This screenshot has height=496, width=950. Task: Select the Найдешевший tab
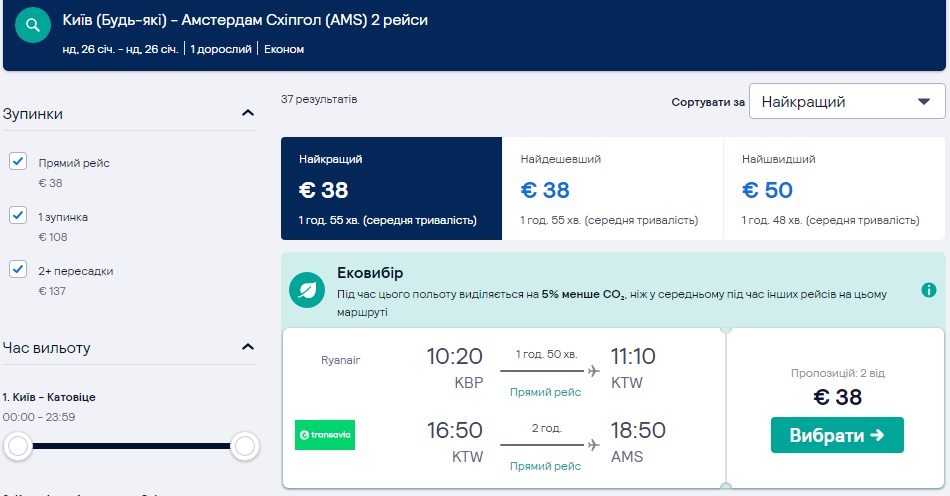point(611,189)
